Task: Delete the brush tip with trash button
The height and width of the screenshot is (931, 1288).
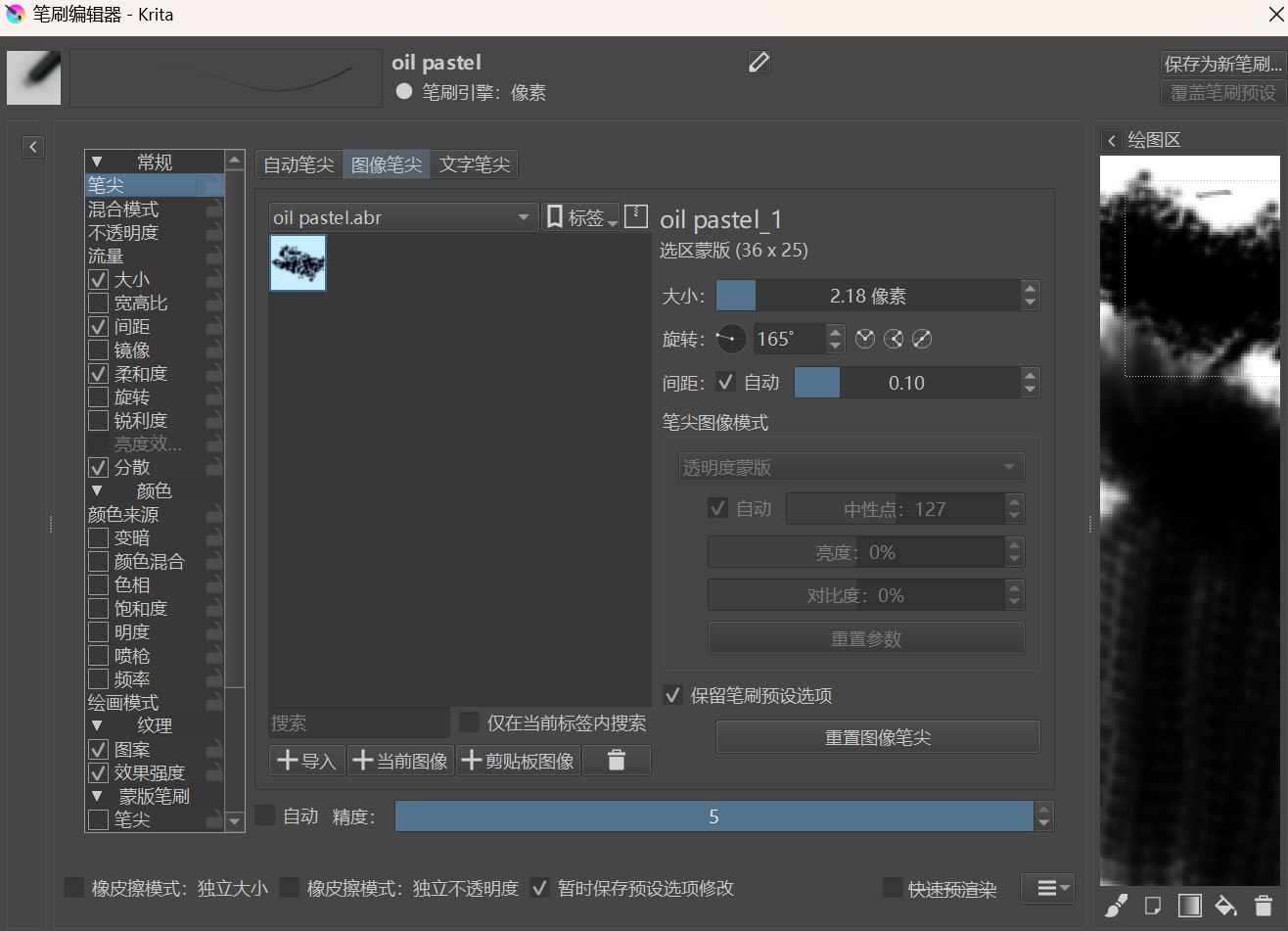Action: pyautogui.click(x=616, y=761)
